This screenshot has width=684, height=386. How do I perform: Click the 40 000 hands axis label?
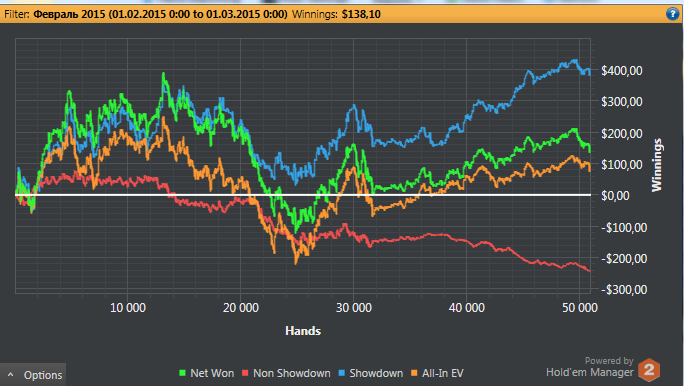point(467,308)
